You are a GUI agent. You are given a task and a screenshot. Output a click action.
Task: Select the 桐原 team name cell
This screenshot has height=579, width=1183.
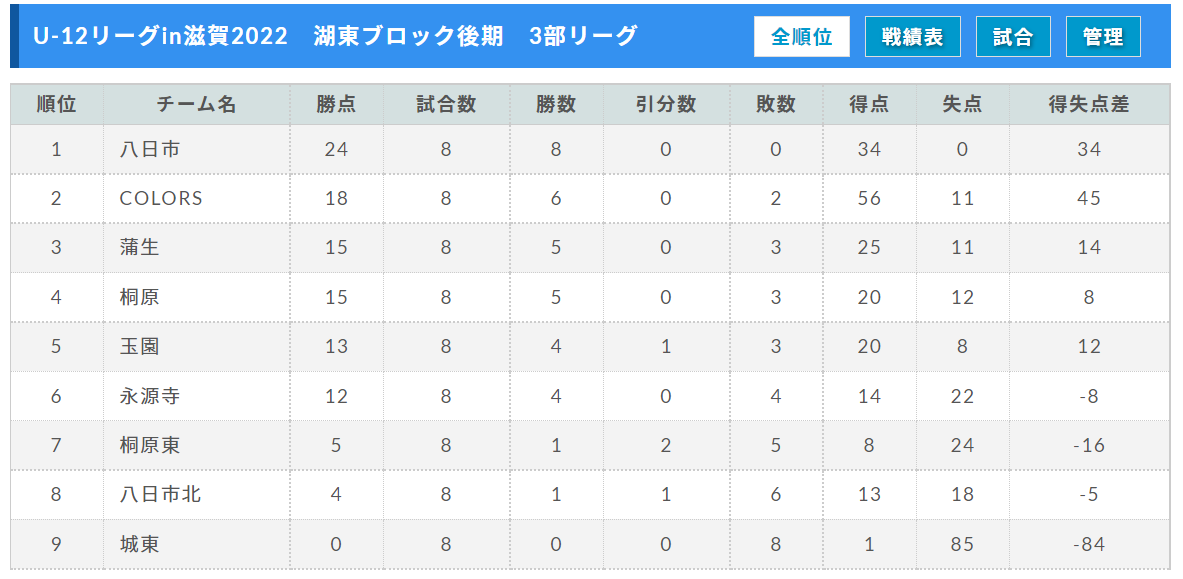point(197,297)
